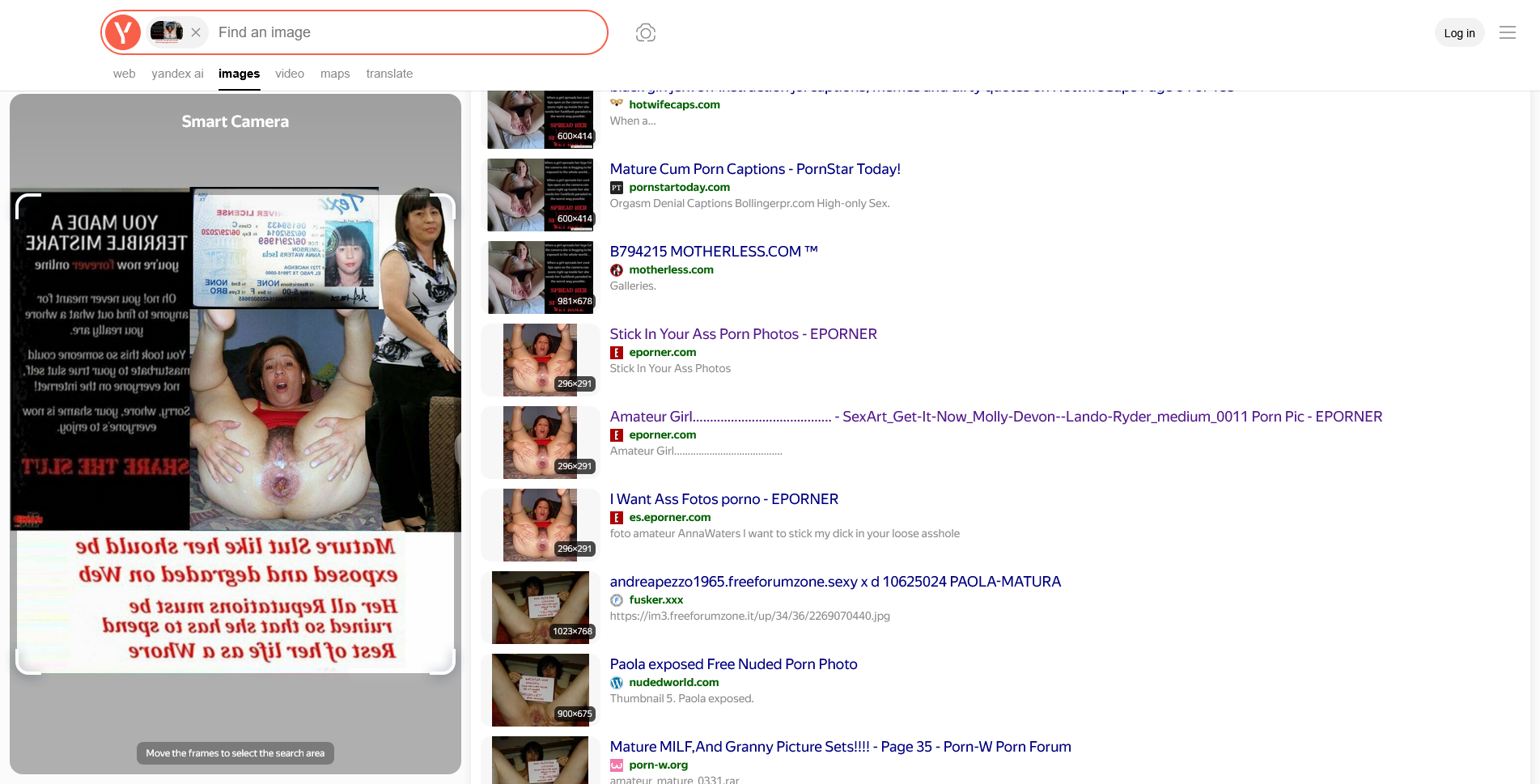Screen dimensions: 1540x784
Task: Select the images tab
Action: coord(239,74)
